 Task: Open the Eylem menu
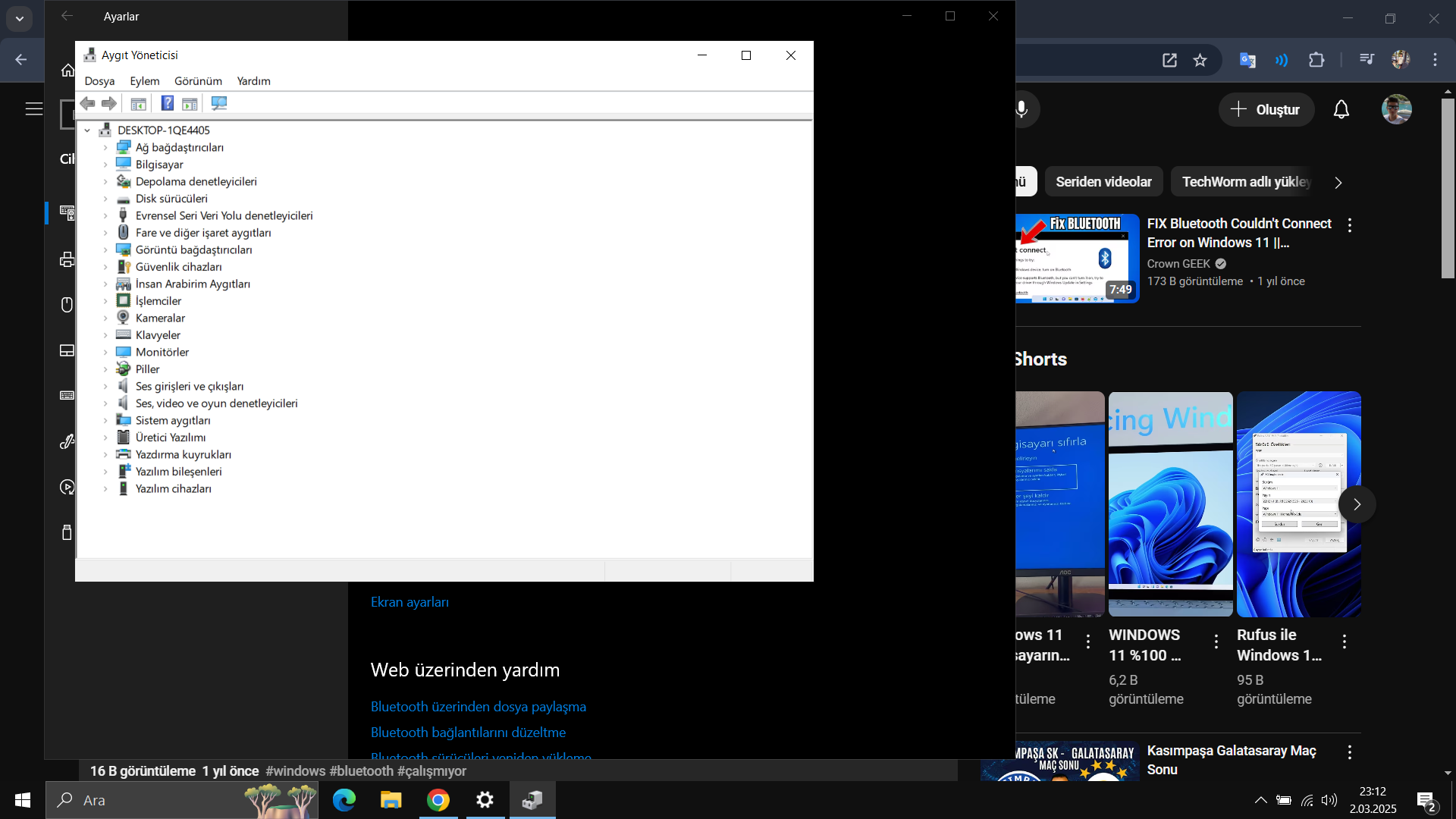pos(144,81)
